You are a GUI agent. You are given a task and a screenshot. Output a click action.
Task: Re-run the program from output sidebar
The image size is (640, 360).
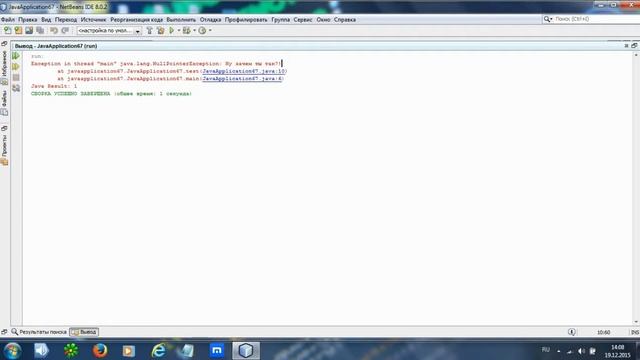click(x=16, y=56)
